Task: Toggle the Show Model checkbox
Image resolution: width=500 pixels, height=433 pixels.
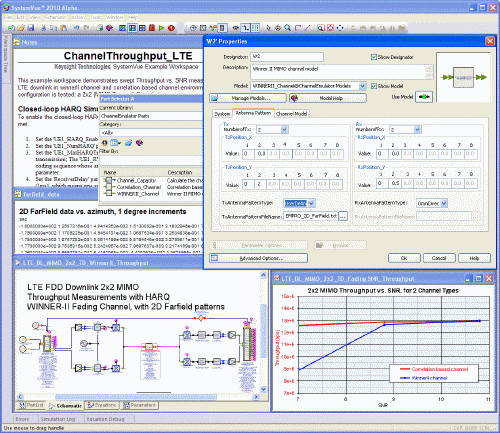Action: (x=374, y=86)
